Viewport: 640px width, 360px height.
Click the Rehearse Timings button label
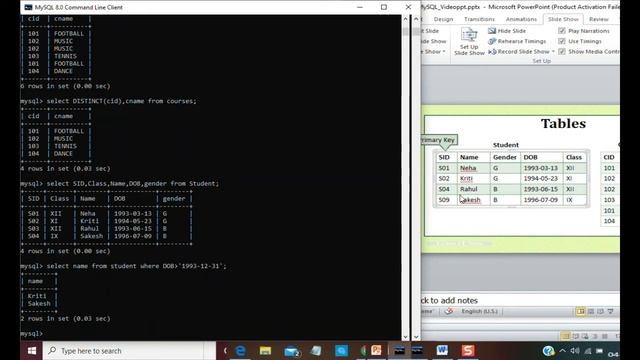point(522,41)
